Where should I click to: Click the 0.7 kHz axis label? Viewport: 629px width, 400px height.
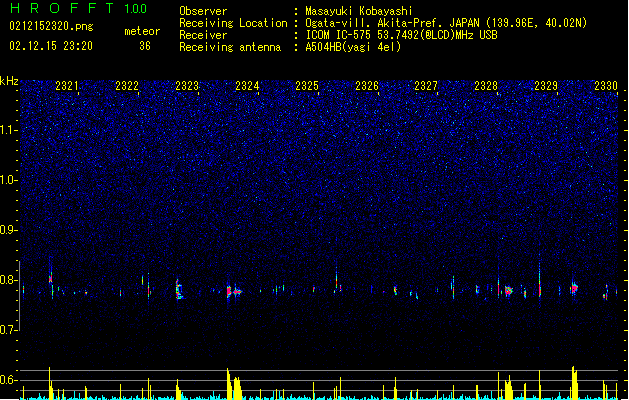(x=9, y=330)
